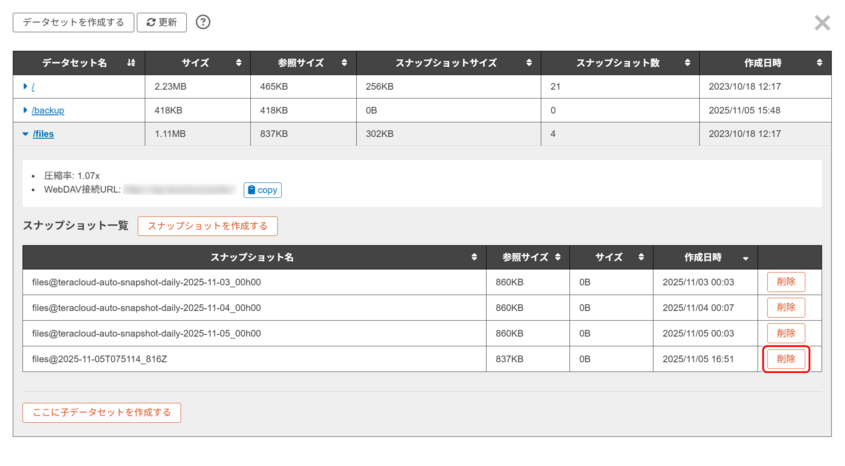Sort datasets by スナップショットサイズ column
Image resolution: width=845 pixels, height=466 pixels.
pyautogui.click(x=529, y=63)
